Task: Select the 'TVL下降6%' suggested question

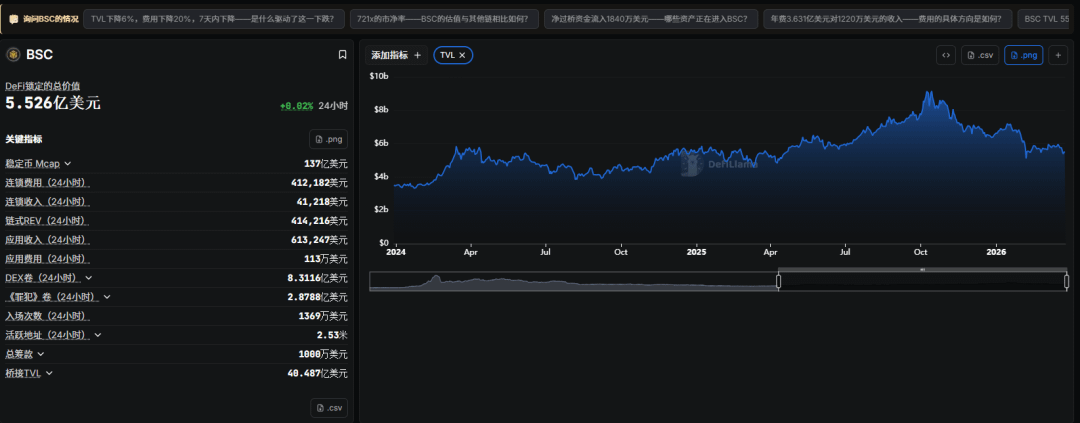Action: (214, 19)
